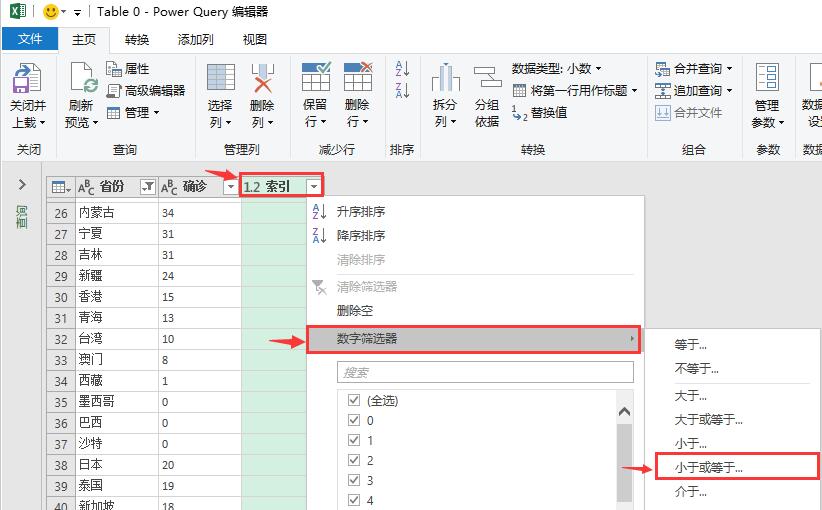Open the 确诊 column filter dropdown
The width and height of the screenshot is (822, 510).
231,186
